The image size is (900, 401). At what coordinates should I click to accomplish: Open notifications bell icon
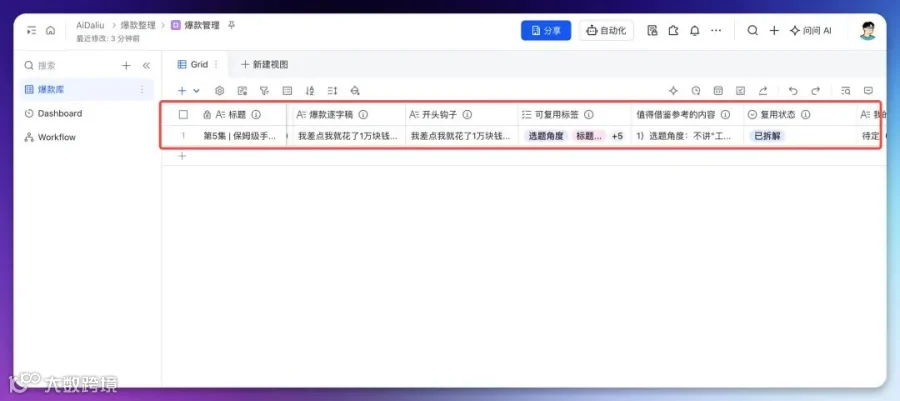coord(695,31)
